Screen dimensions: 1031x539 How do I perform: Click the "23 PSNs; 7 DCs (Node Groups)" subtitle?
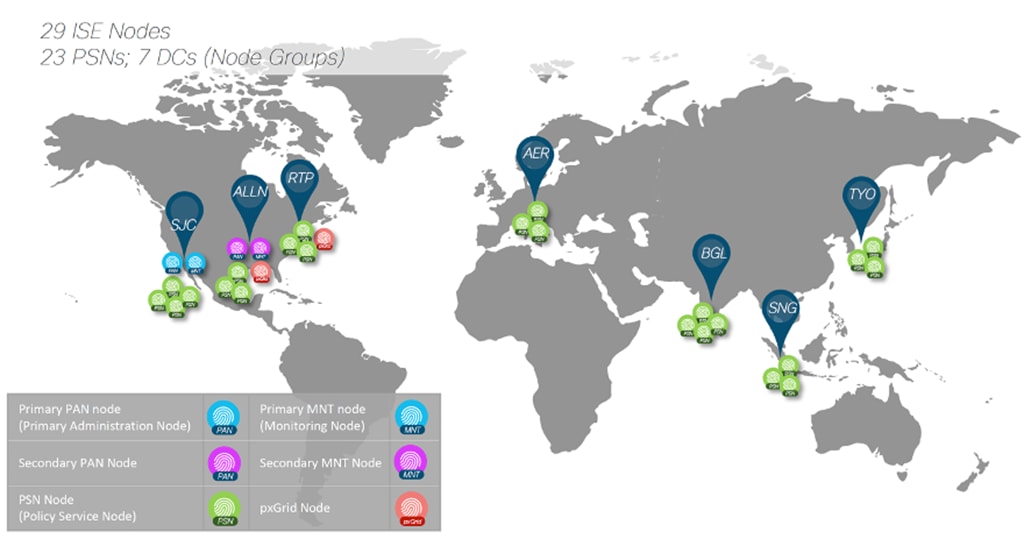click(192, 57)
